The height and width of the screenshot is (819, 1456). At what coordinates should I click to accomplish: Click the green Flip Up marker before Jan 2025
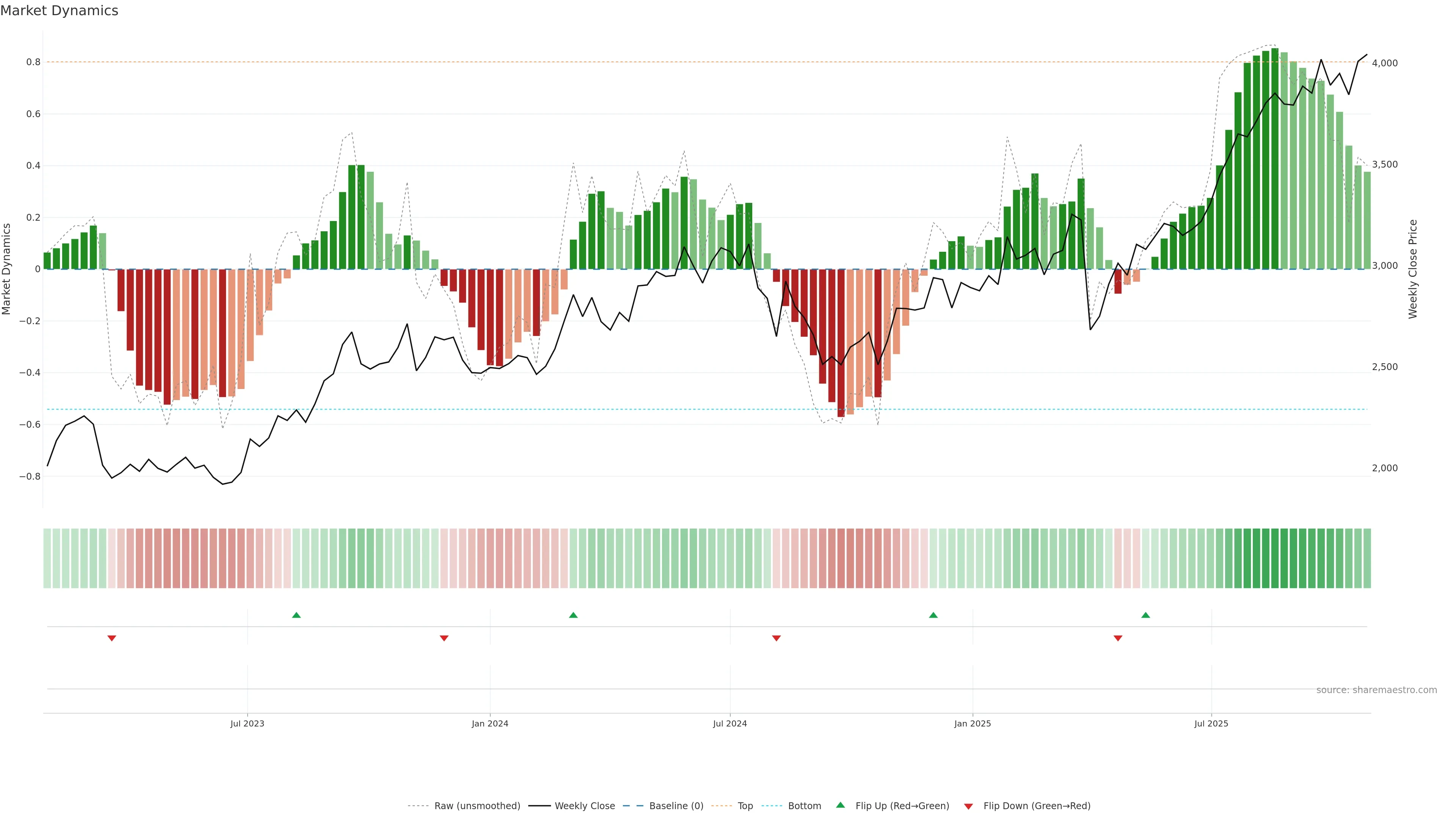[x=933, y=615]
